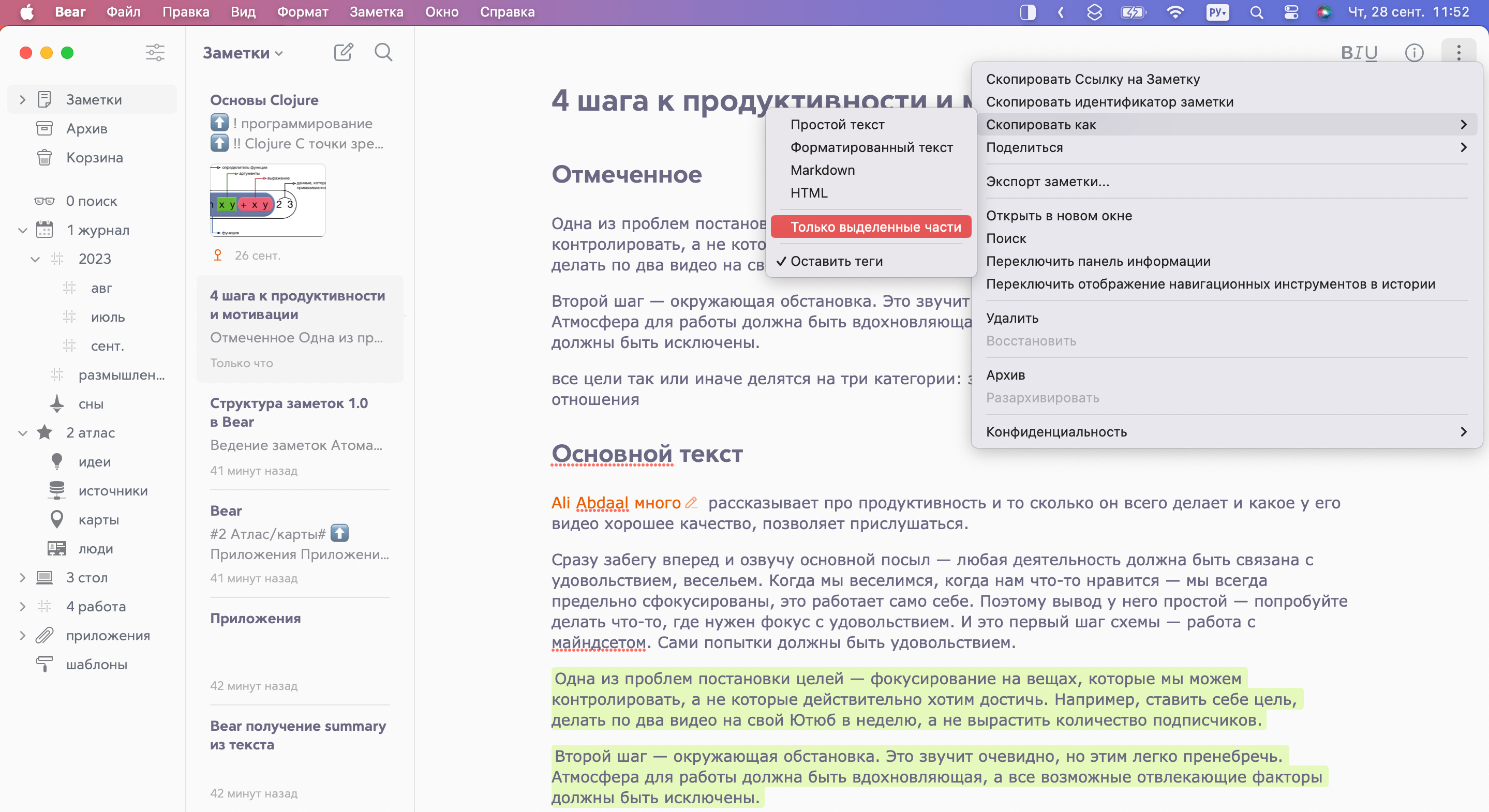Click the Заметки notes sidebar icon
Screen dimensions: 1489x812
coord(44,99)
